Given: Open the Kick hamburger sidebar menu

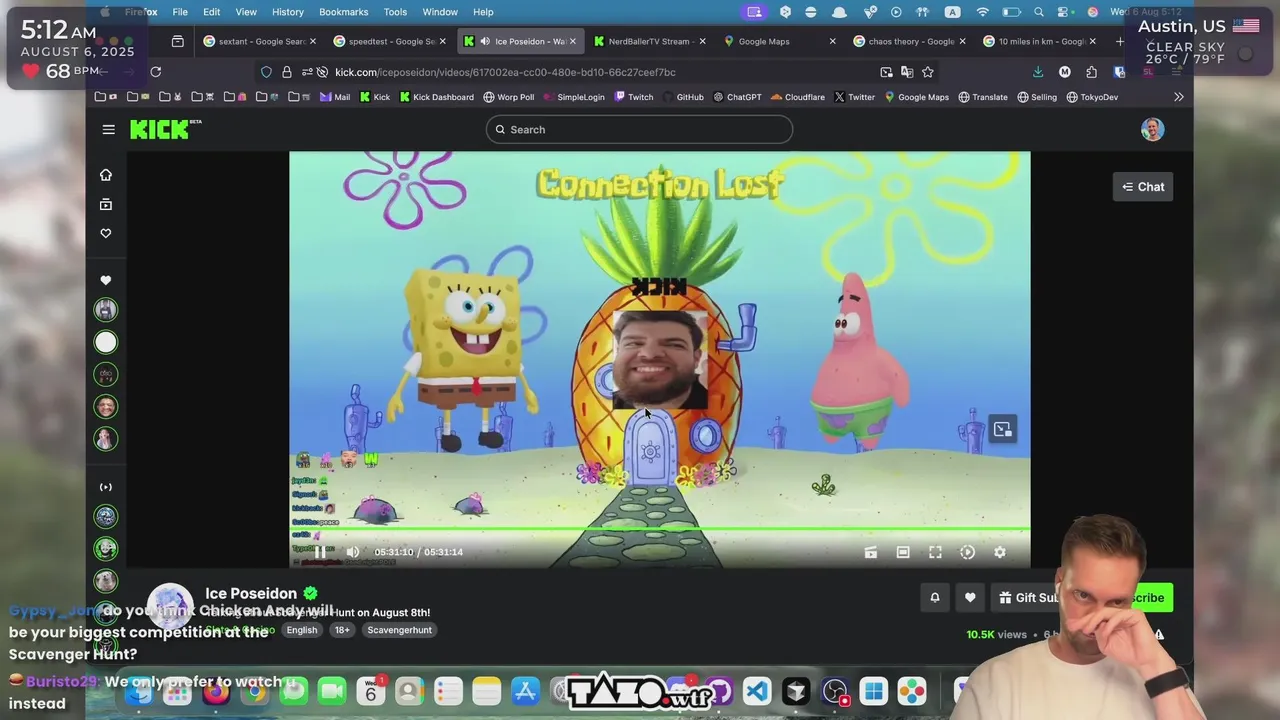Looking at the screenshot, I should pos(108,129).
